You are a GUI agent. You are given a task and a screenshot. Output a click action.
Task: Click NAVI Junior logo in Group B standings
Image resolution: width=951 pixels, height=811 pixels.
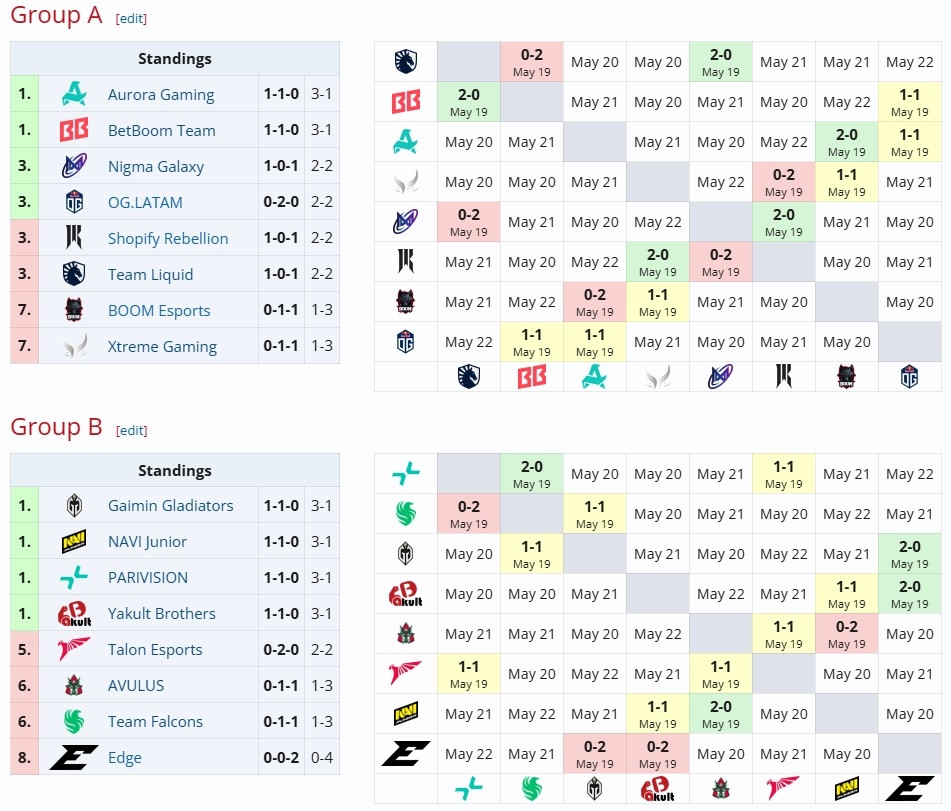[74, 542]
